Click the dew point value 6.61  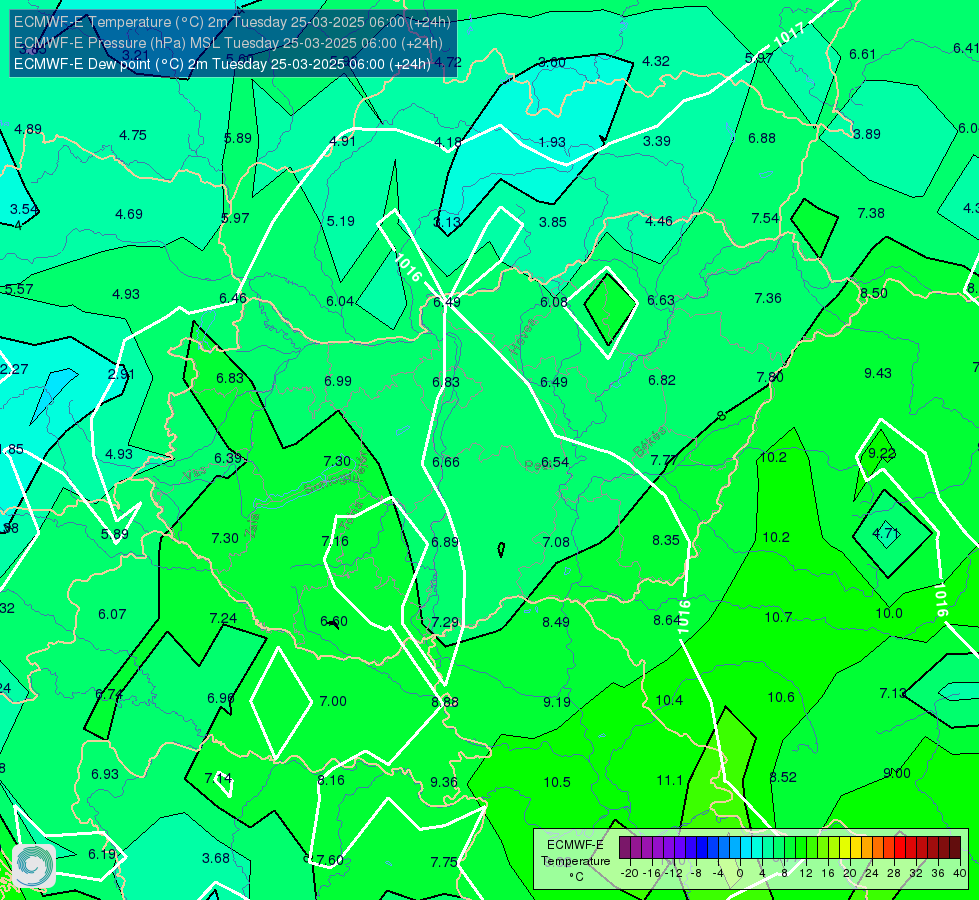[x=862, y=54]
